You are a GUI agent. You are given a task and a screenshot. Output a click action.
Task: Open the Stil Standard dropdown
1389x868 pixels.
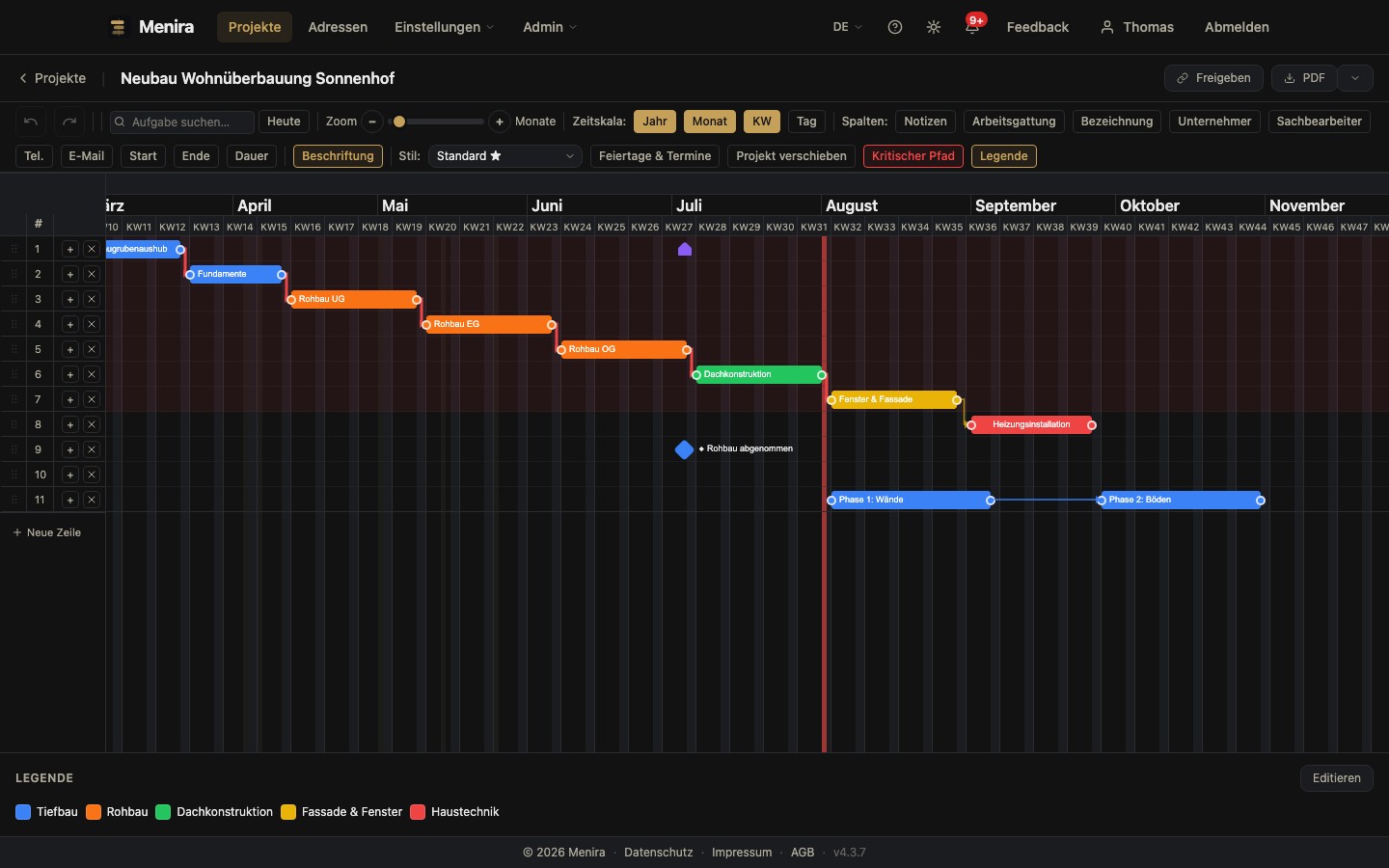pyautogui.click(x=504, y=156)
